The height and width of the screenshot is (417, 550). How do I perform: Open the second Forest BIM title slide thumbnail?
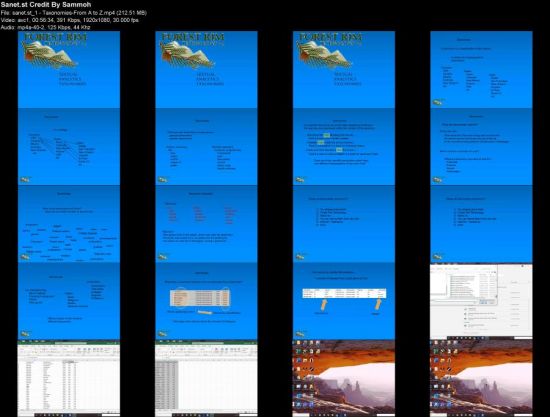pyautogui.click(x=206, y=69)
